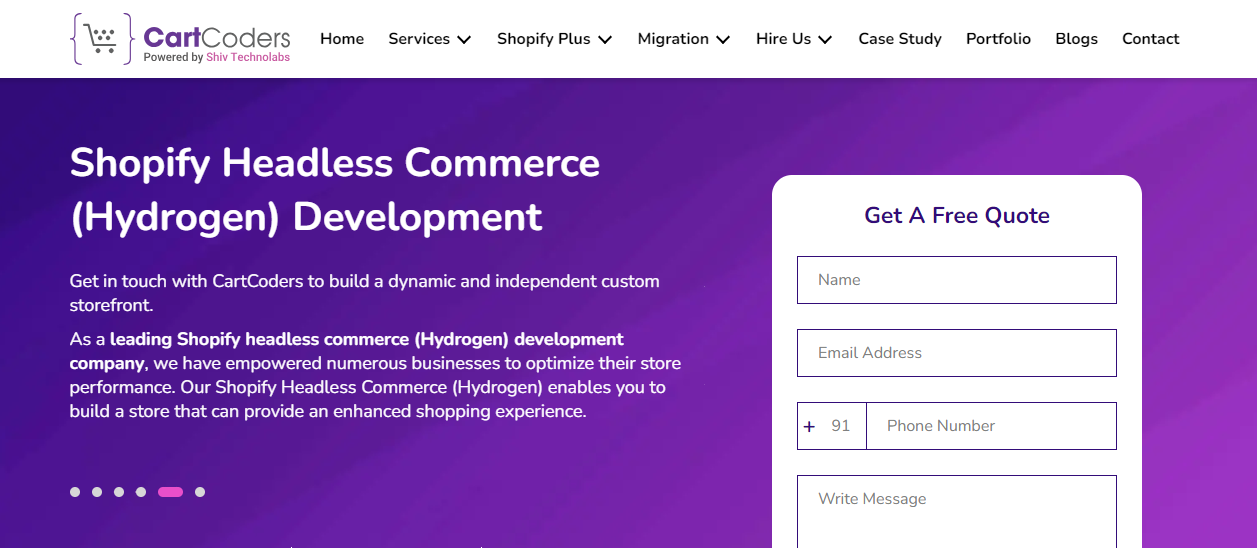Focus the Email Address input field
The height and width of the screenshot is (548, 1257).
[x=957, y=353]
